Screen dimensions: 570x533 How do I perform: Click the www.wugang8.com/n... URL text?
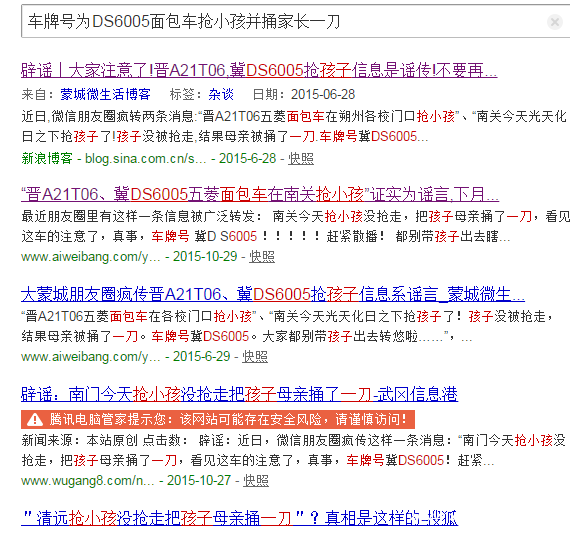(x=88, y=481)
